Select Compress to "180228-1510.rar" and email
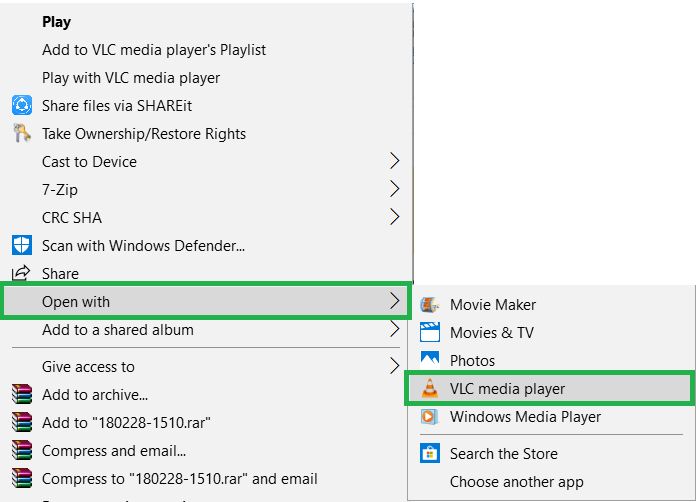The height and width of the screenshot is (502, 696). point(180,478)
